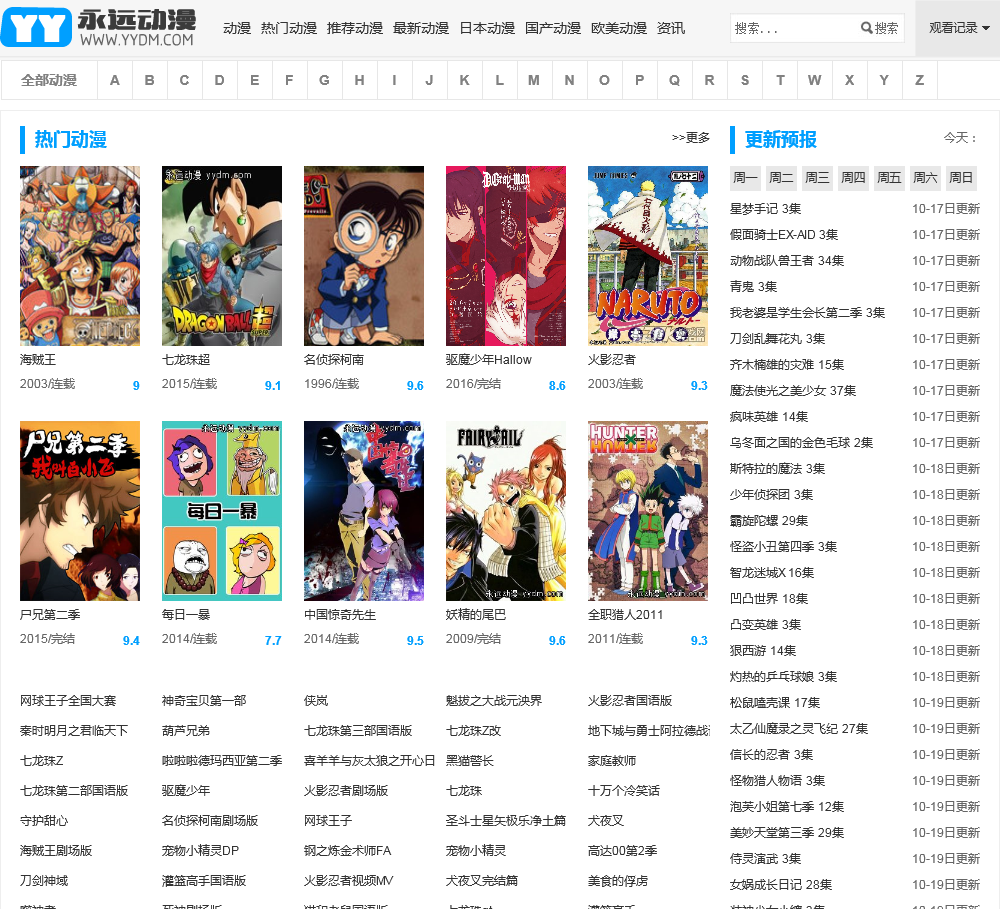Click the YY site logo
Screen dimensions: 1000x909
[x=98, y=27]
